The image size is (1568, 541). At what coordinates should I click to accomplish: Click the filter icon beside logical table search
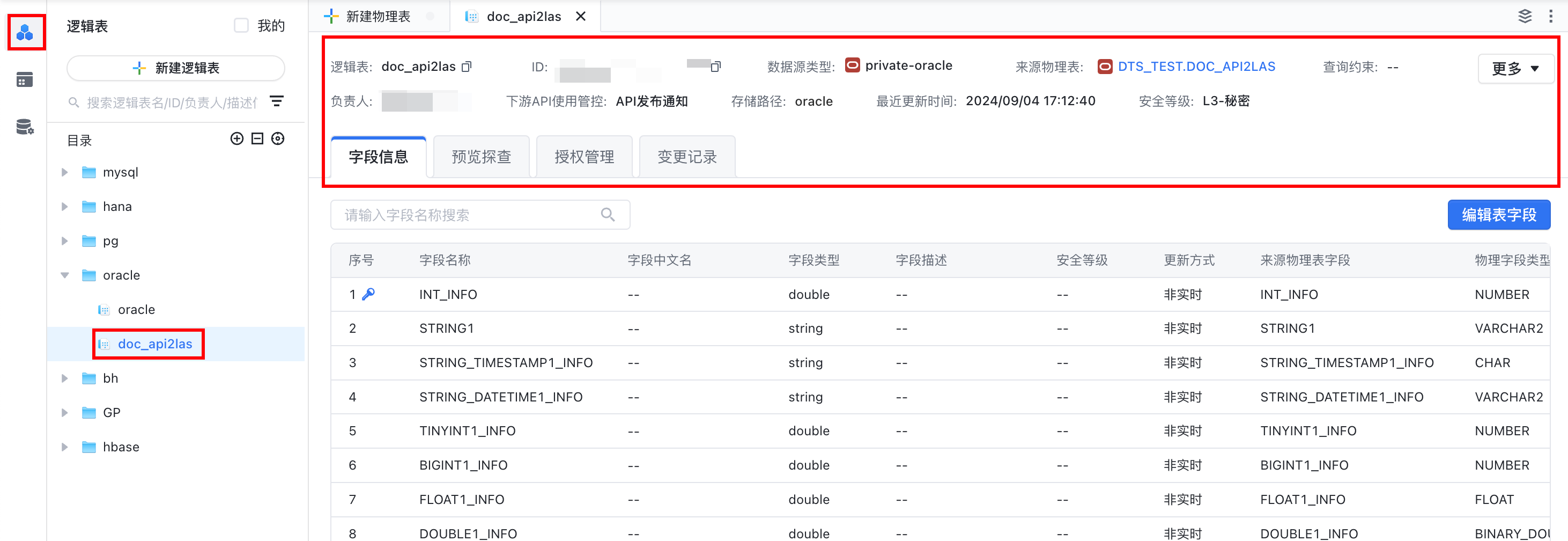[276, 101]
